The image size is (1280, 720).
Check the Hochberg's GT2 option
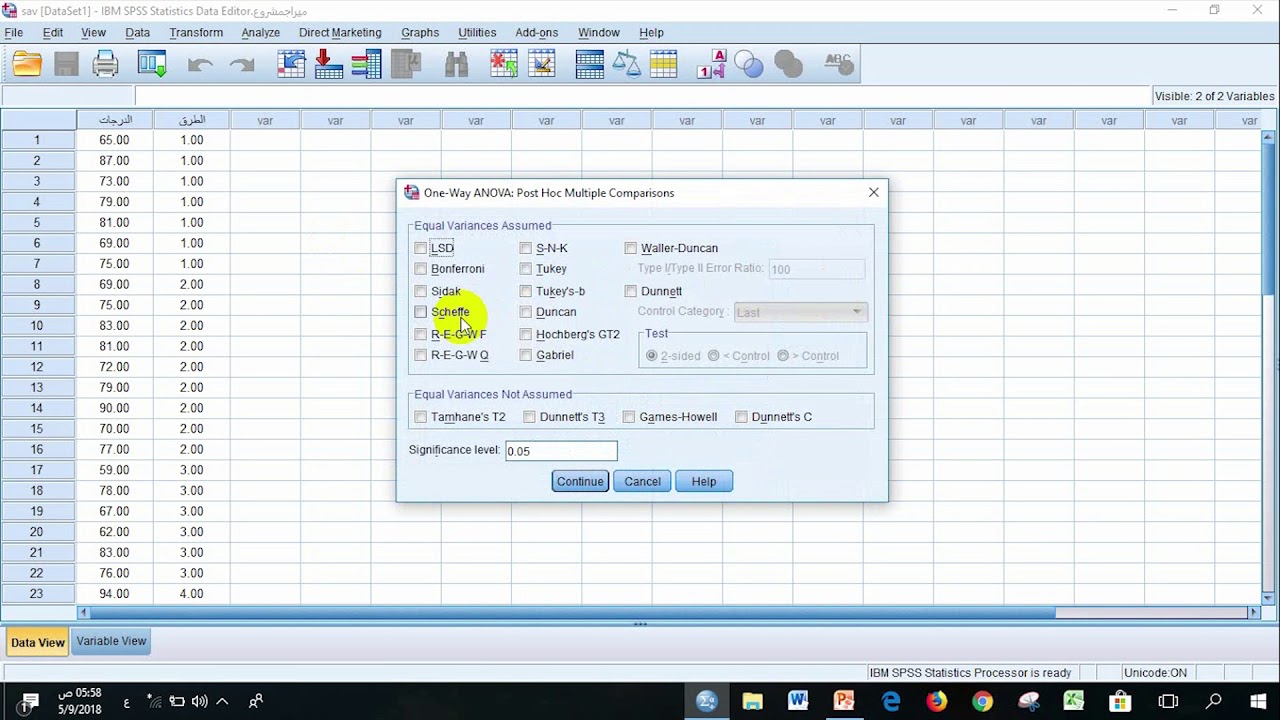526,334
